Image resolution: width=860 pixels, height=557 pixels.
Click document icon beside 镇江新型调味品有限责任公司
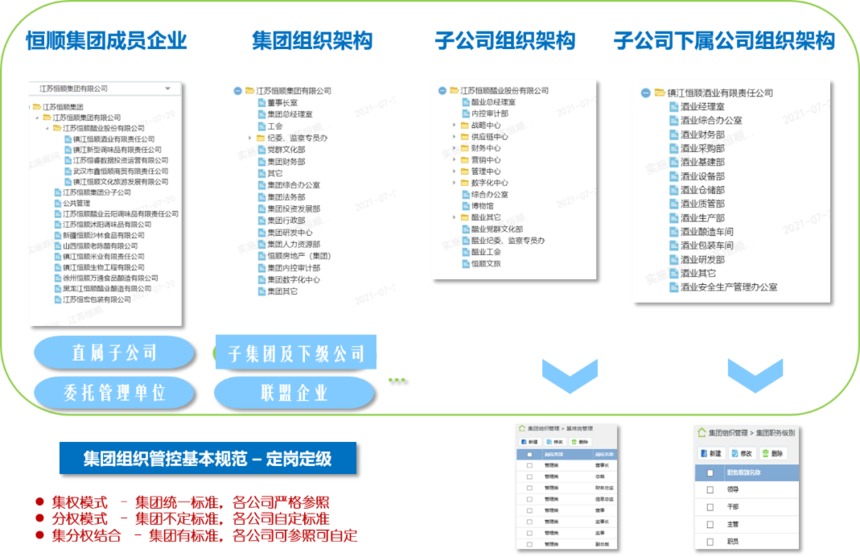click(68, 150)
